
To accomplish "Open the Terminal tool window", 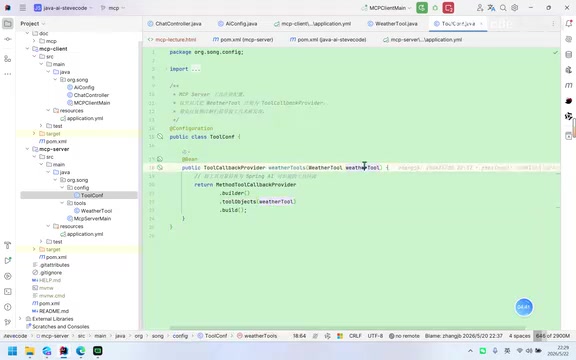I will point(7,292).
